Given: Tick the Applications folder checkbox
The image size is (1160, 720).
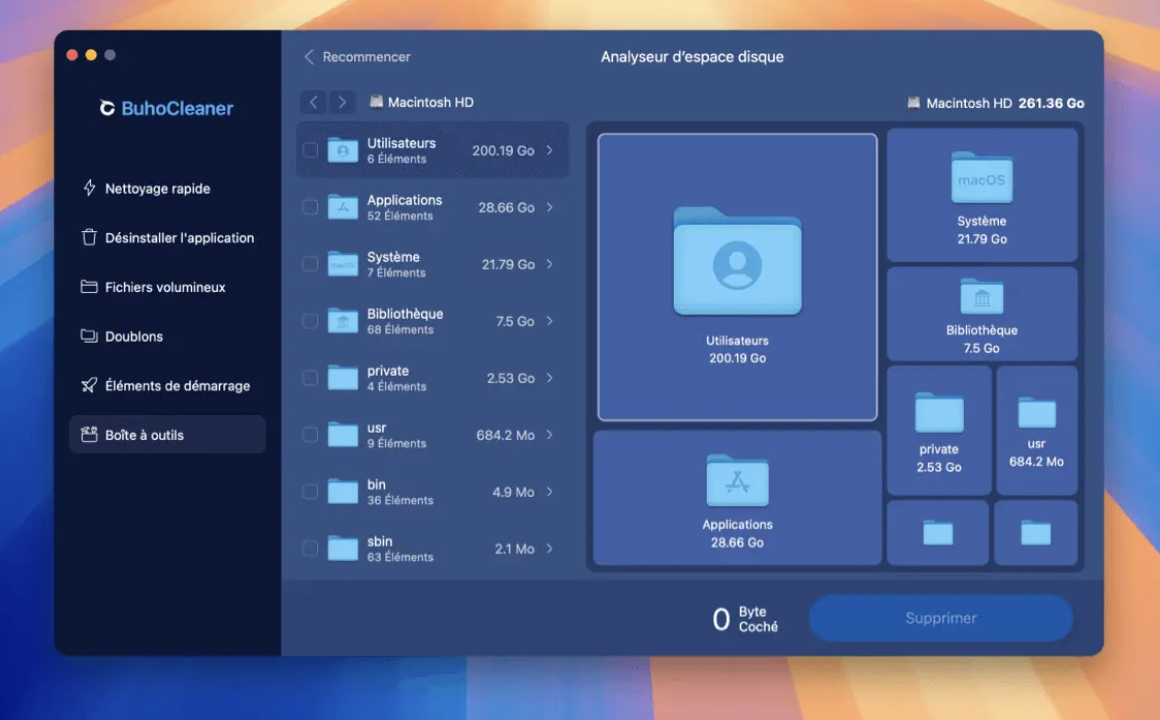Looking at the screenshot, I should pyautogui.click(x=310, y=207).
